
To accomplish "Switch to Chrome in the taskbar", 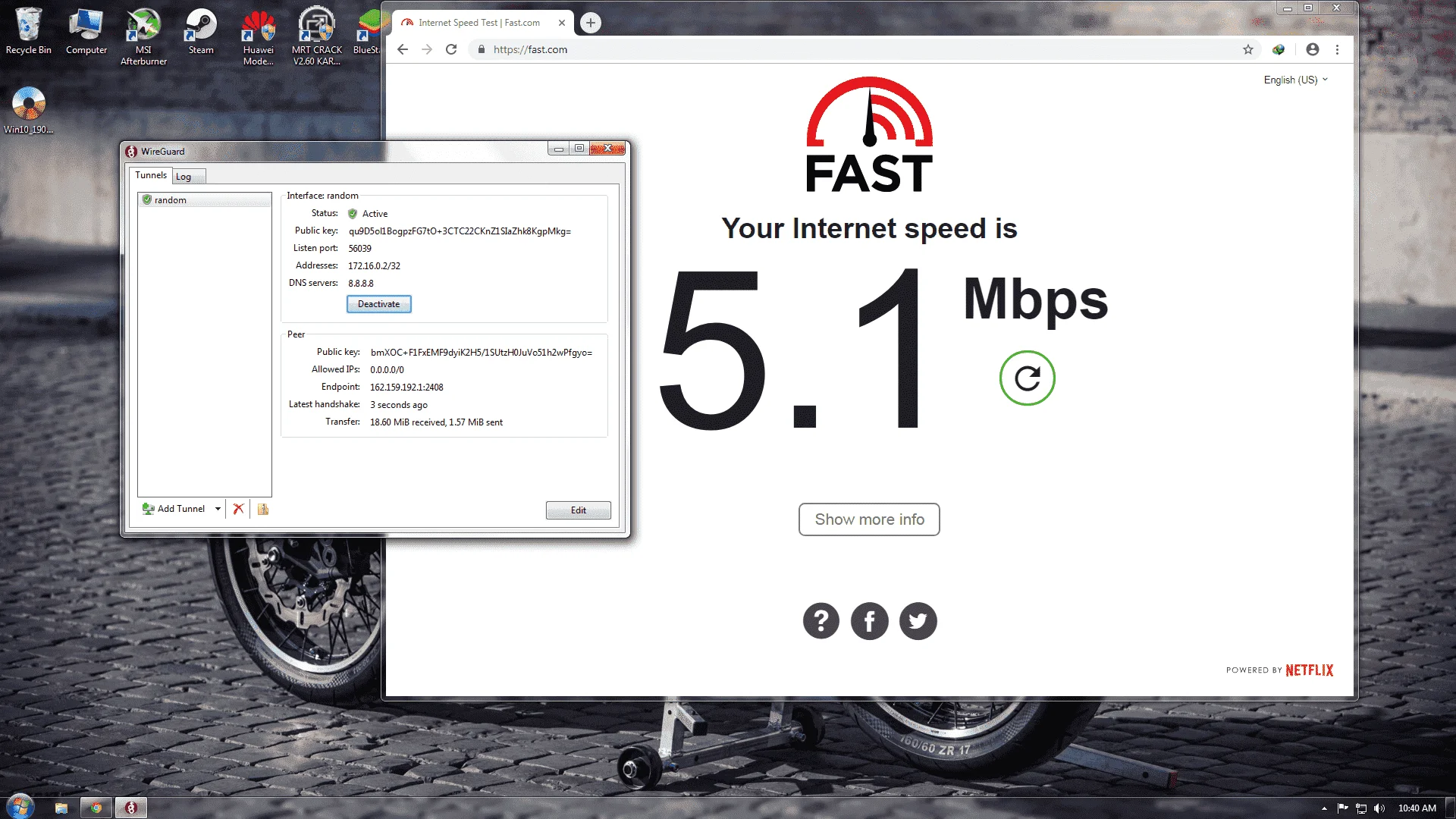I will (96, 808).
